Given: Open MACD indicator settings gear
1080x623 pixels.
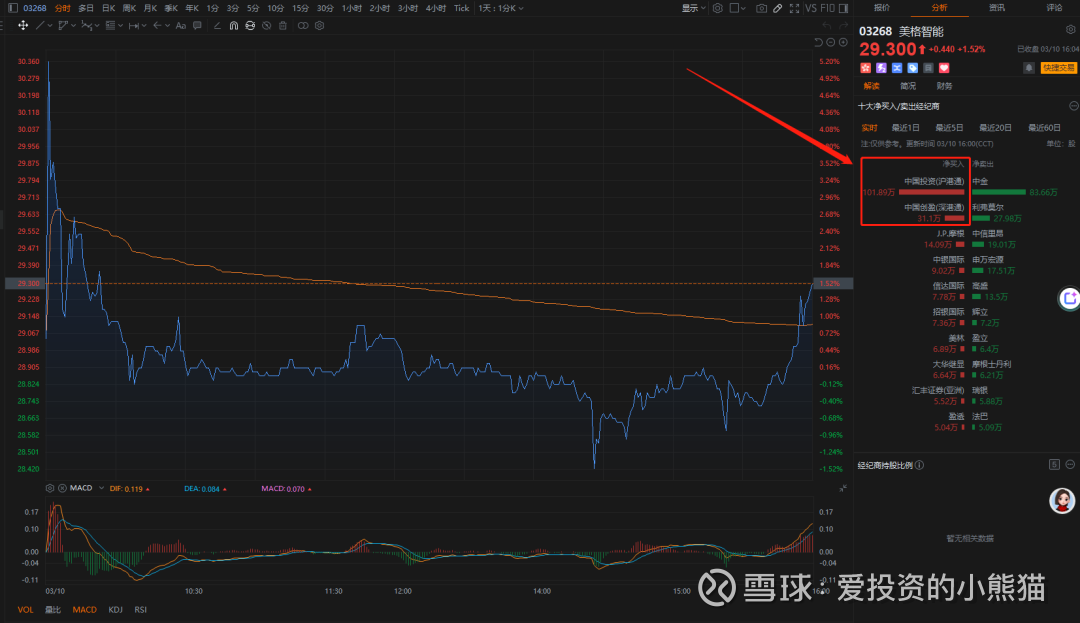Looking at the screenshot, I should click(50, 488).
